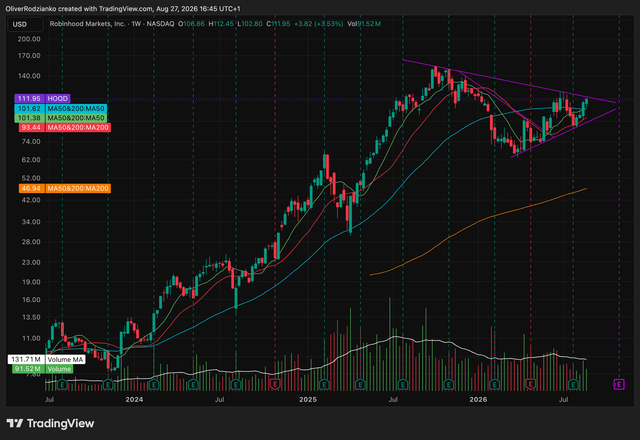Click the purple upcoming earnings E marker
Screen dimensions: 640x440
click(619, 384)
